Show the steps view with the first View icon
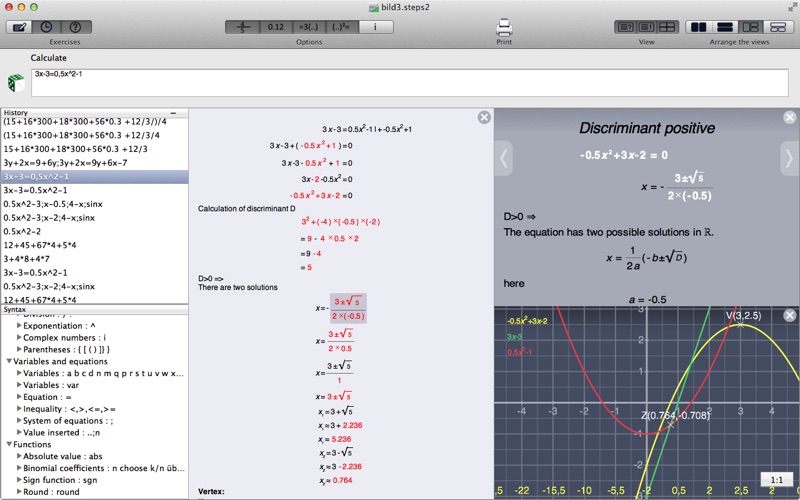The height and width of the screenshot is (500, 800). click(625, 27)
